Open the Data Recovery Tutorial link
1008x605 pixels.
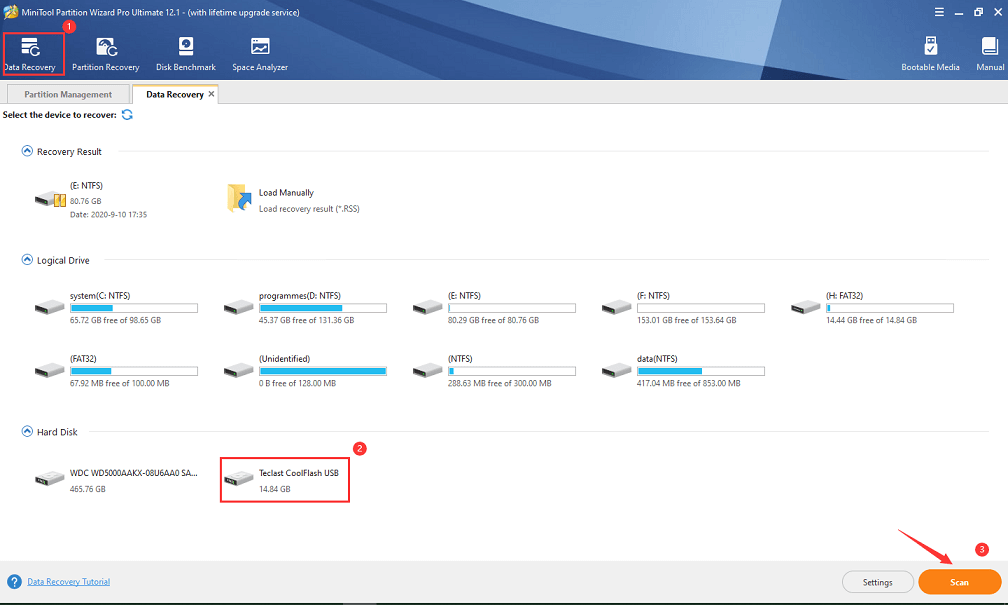pyautogui.click(x=69, y=582)
